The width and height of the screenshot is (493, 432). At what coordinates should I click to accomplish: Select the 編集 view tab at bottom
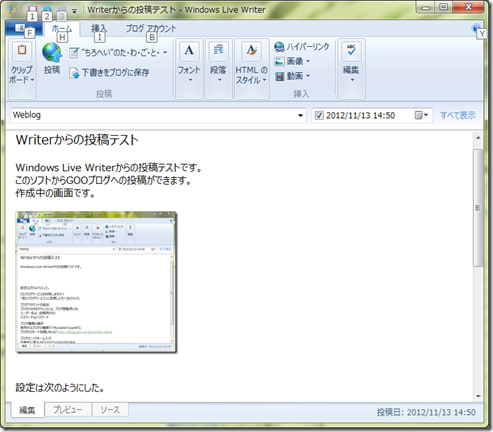tap(27, 410)
